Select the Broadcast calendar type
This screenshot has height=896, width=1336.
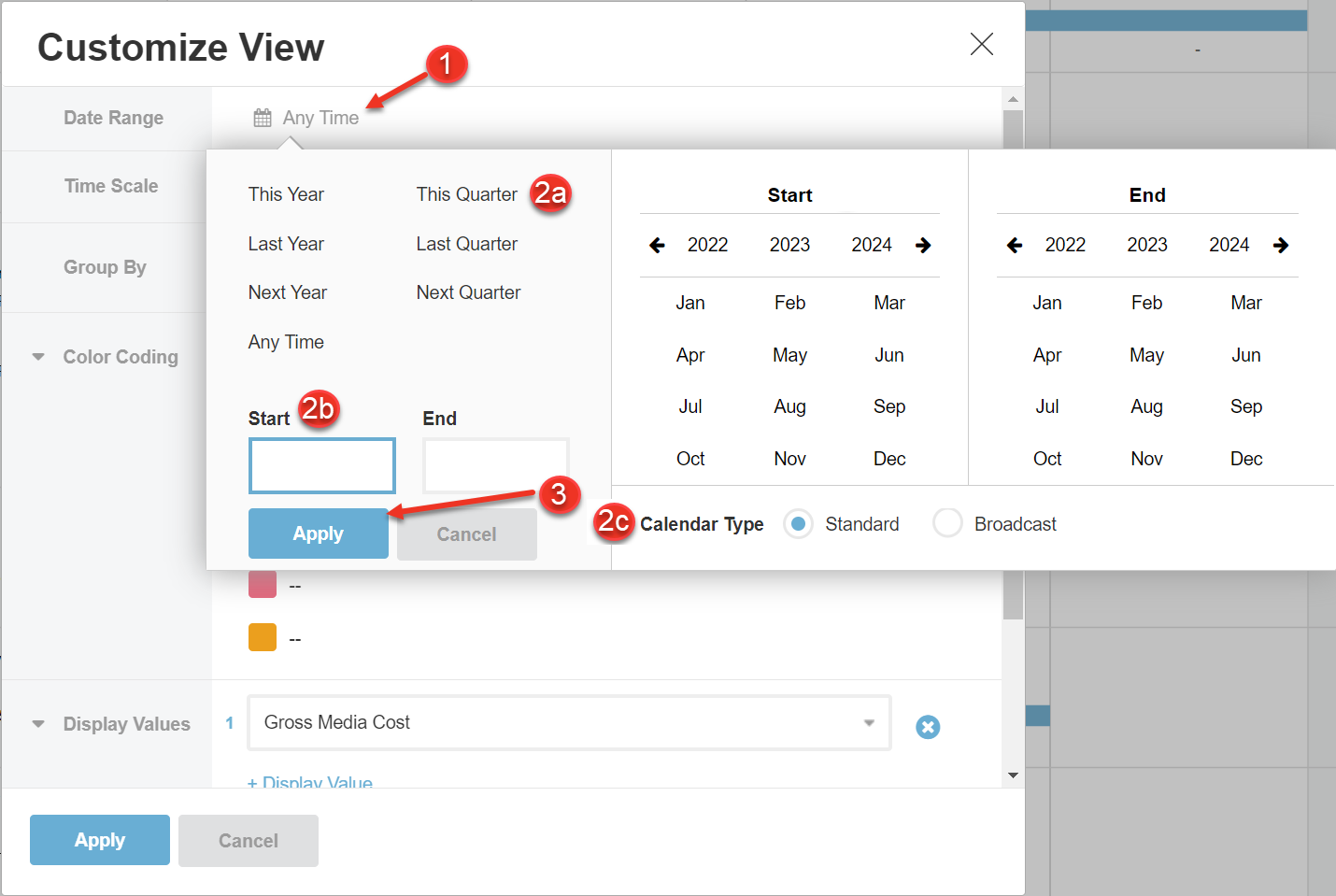point(947,524)
